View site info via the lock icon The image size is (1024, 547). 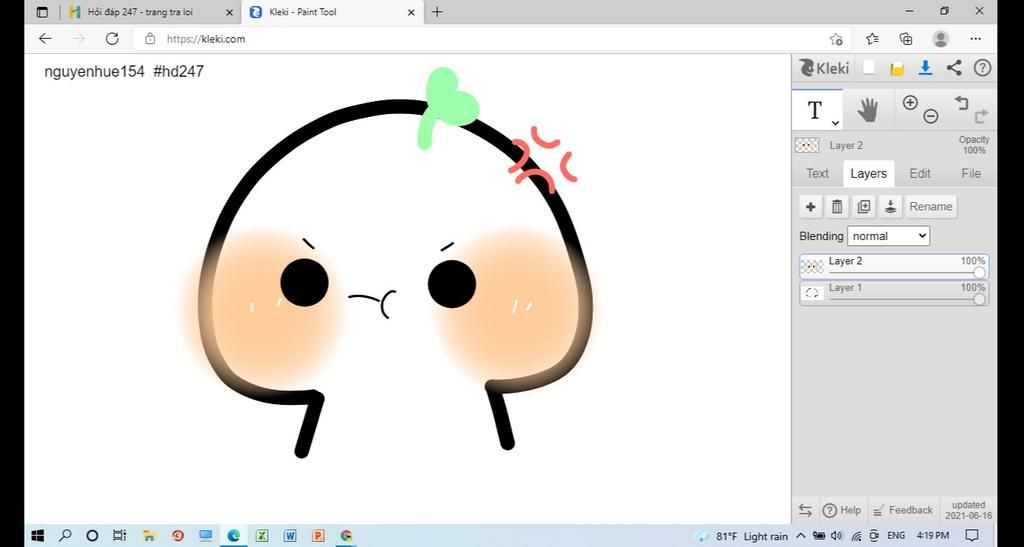(x=150, y=39)
